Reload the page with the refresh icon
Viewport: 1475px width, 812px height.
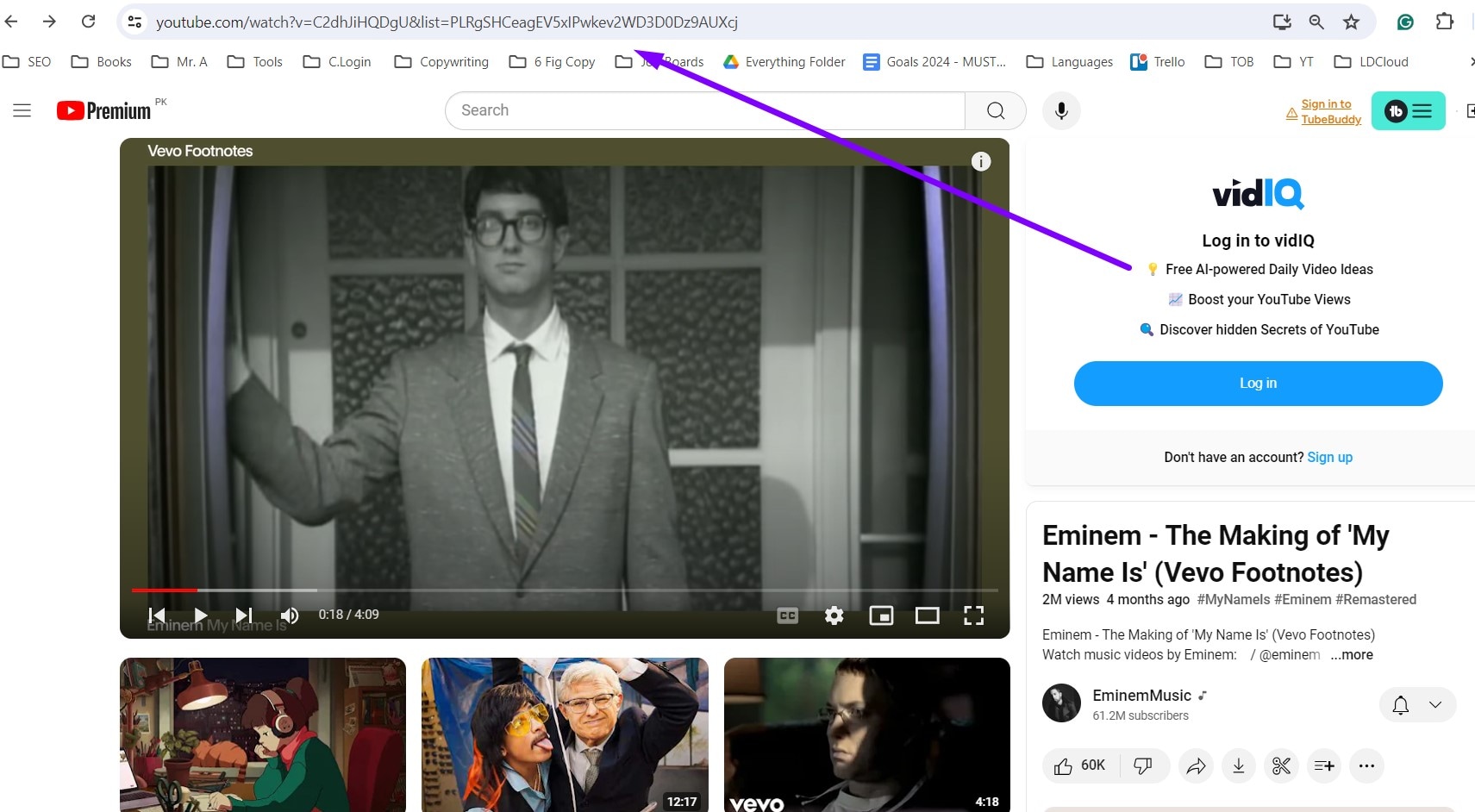[88, 22]
